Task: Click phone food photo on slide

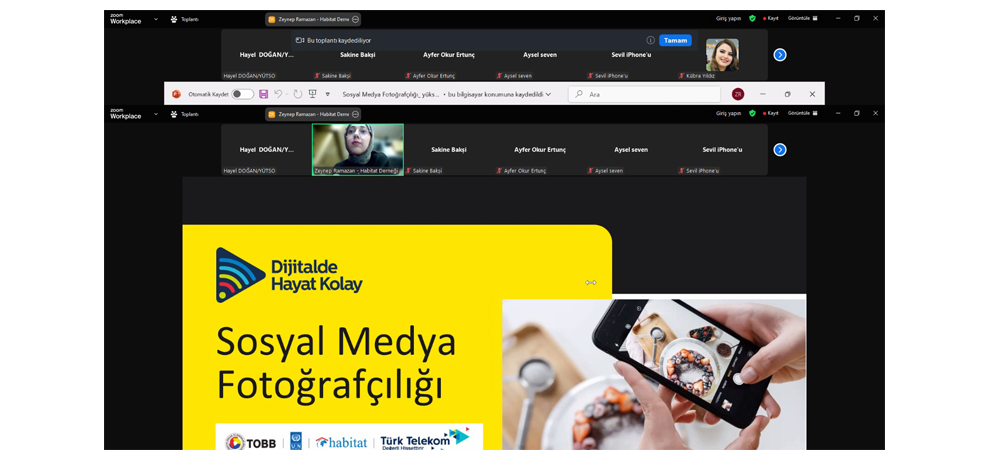Action: [x=654, y=375]
